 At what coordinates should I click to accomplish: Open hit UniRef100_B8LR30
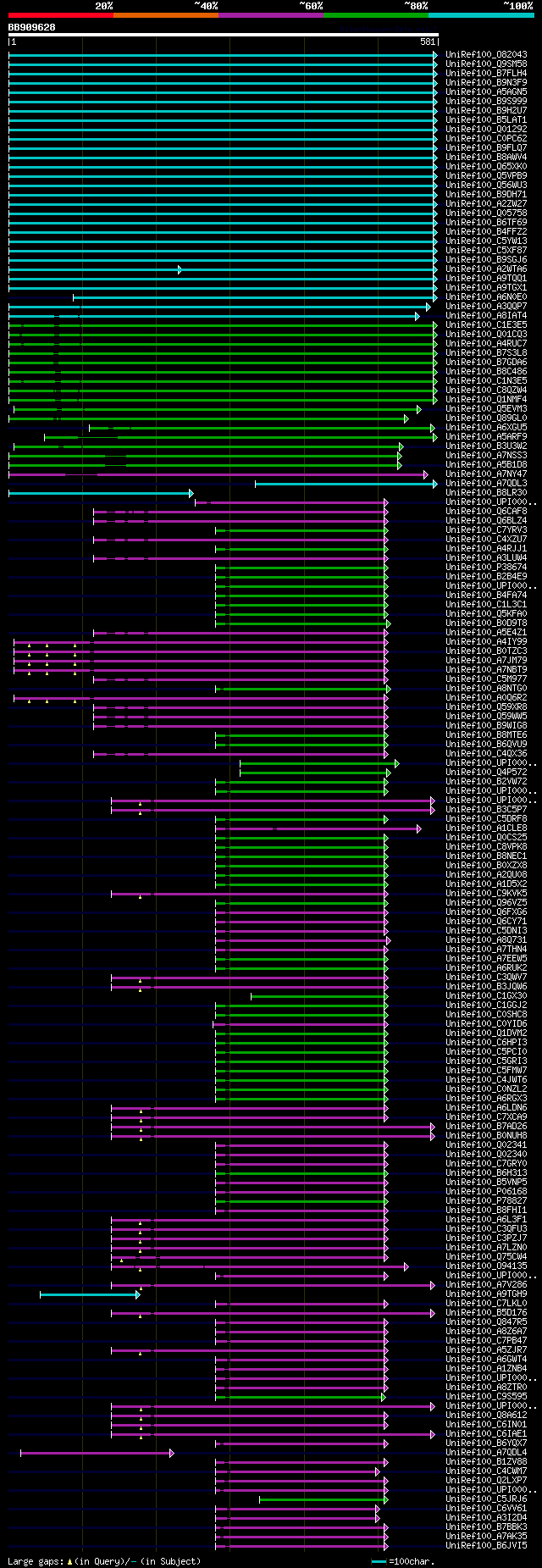coord(486,492)
